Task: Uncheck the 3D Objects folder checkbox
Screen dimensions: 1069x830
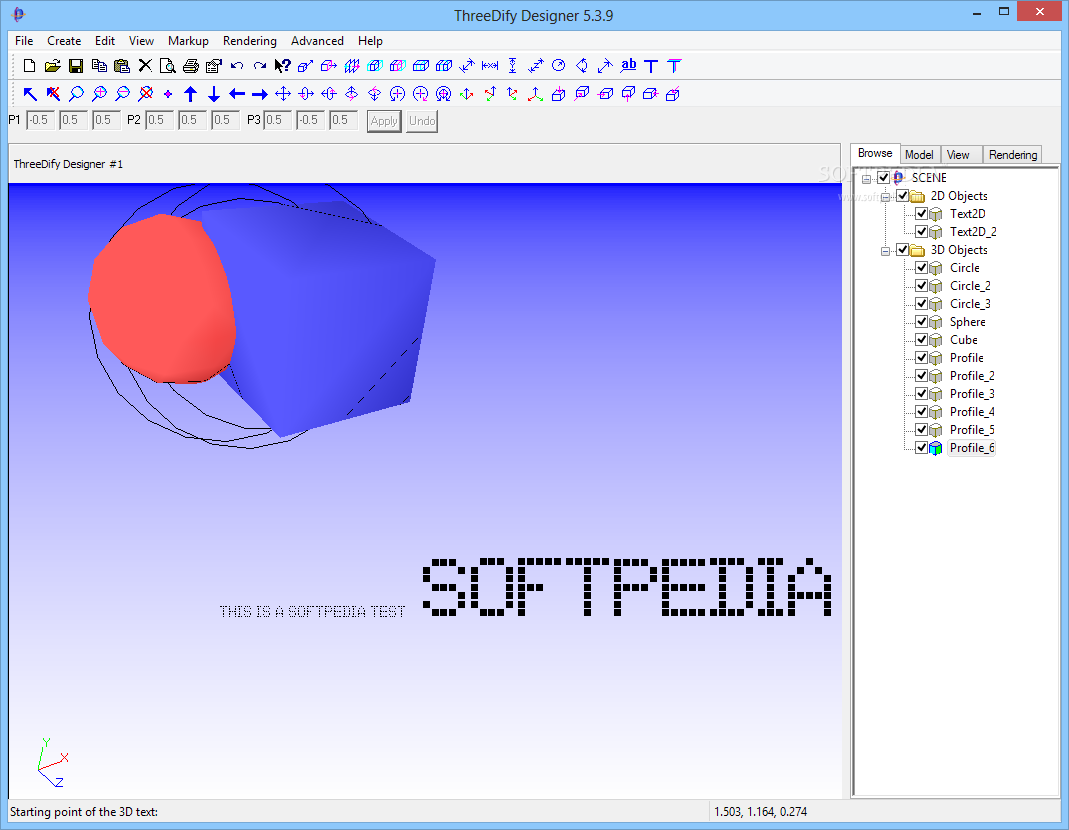Action: pyautogui.click(x=903, y=250)
